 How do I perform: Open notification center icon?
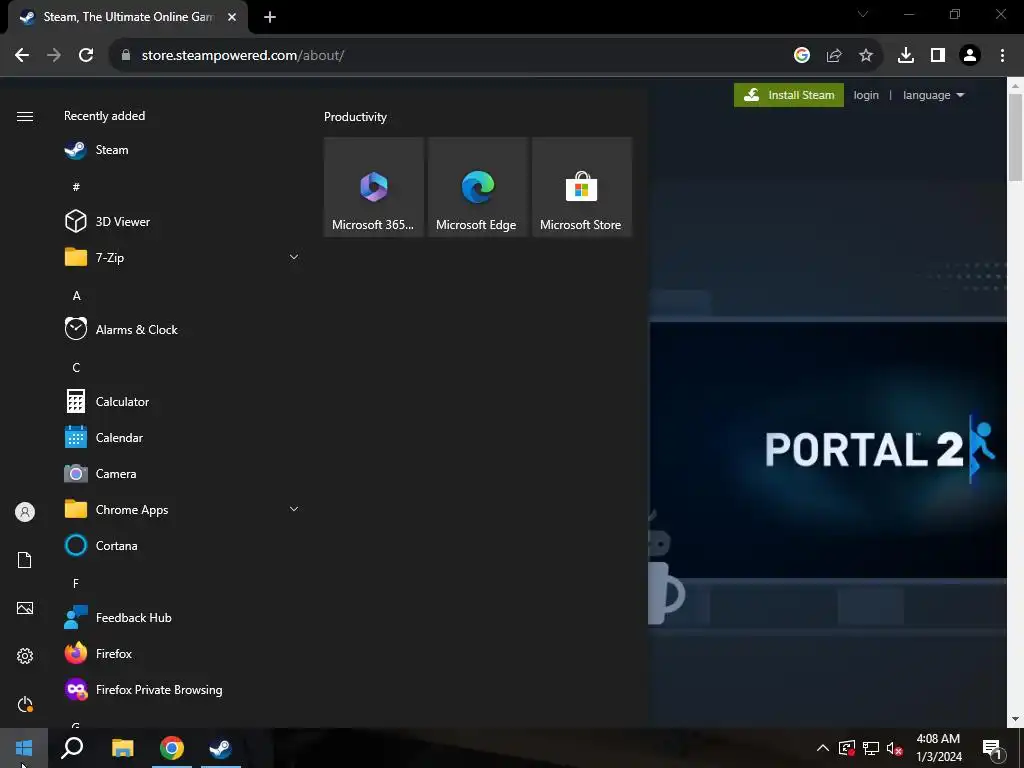(992, 748)
